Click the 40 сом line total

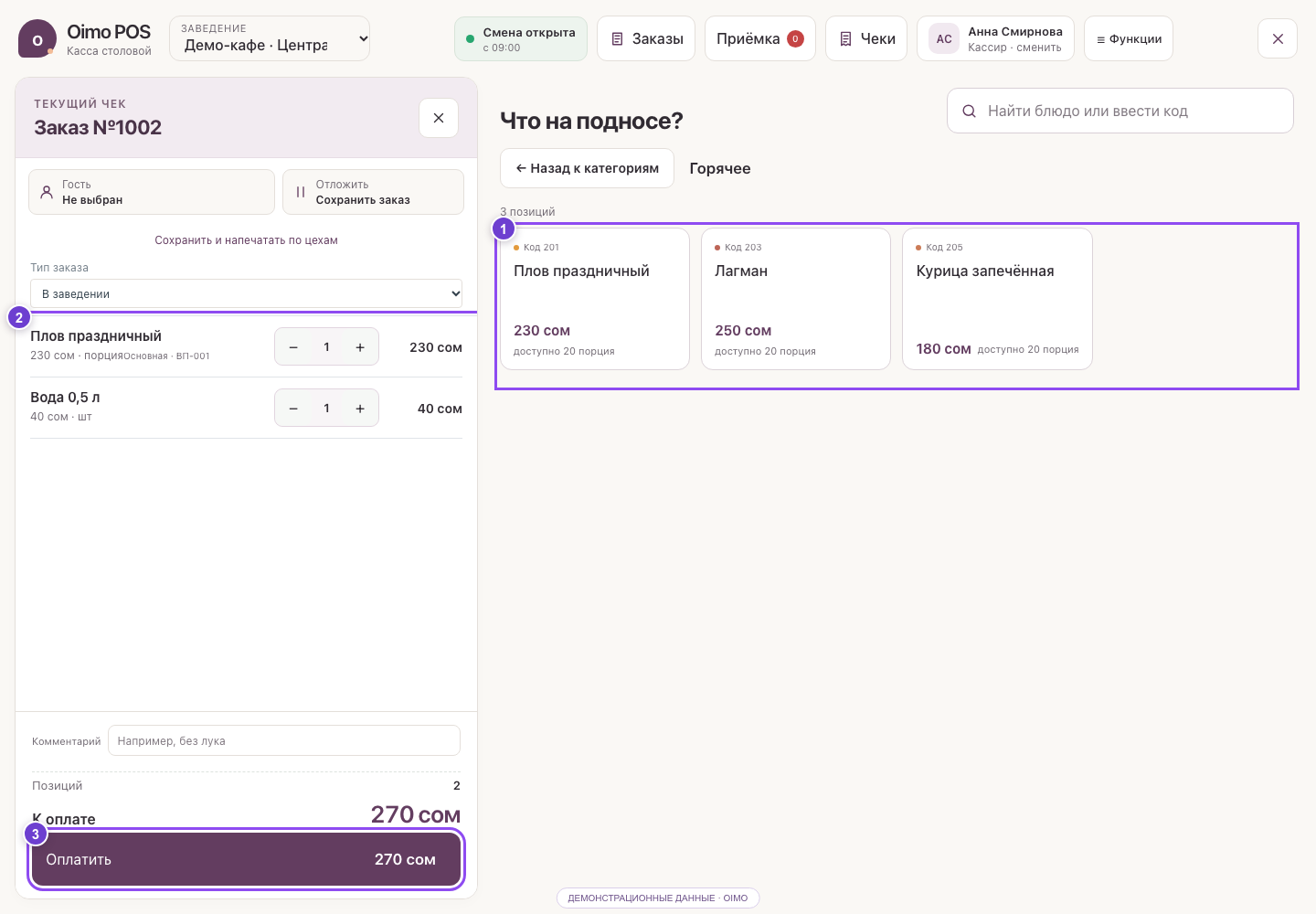pyautogui.click(x=440, y=409)
